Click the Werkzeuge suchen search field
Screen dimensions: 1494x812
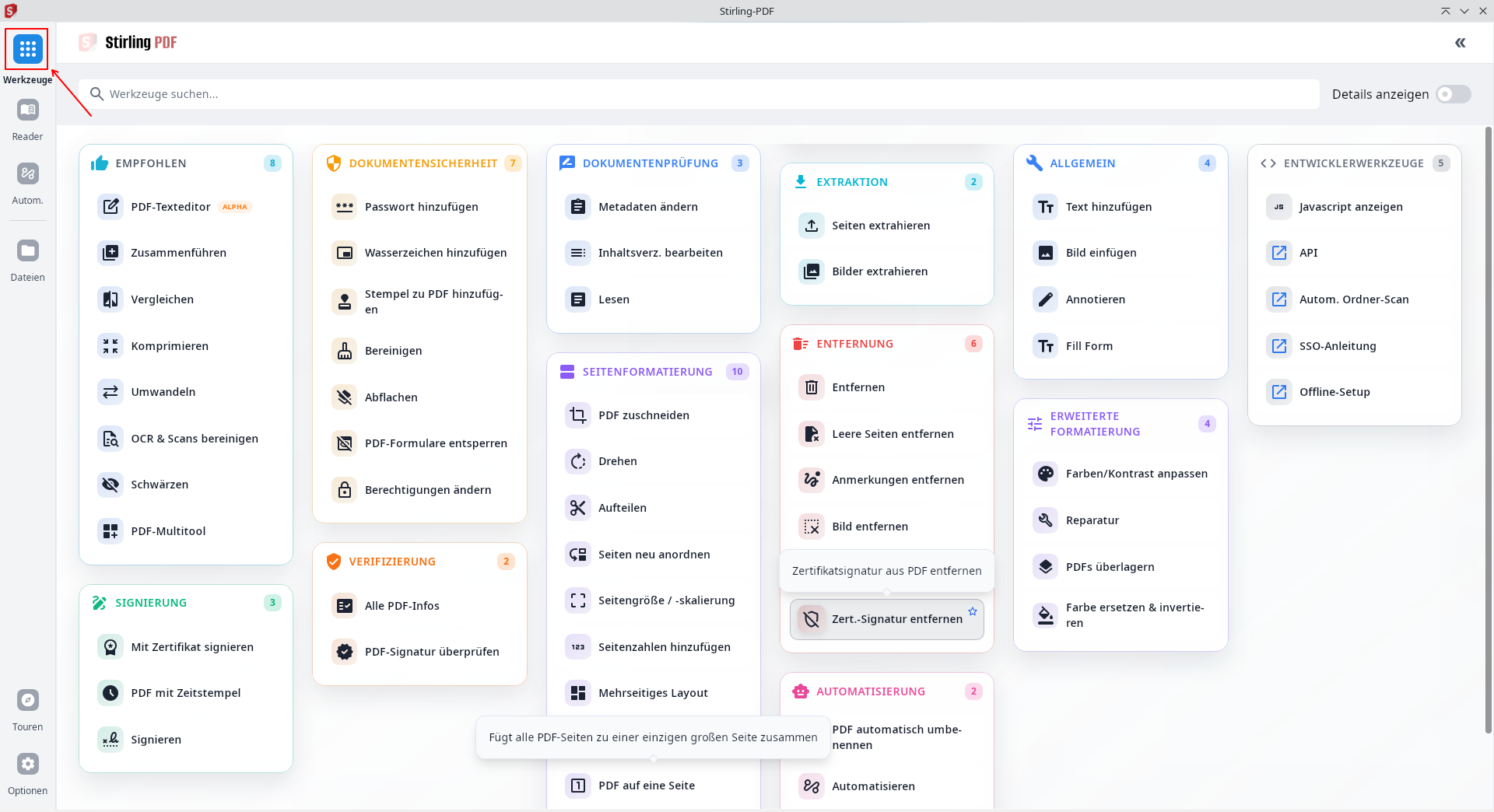(x=700, y=94)
